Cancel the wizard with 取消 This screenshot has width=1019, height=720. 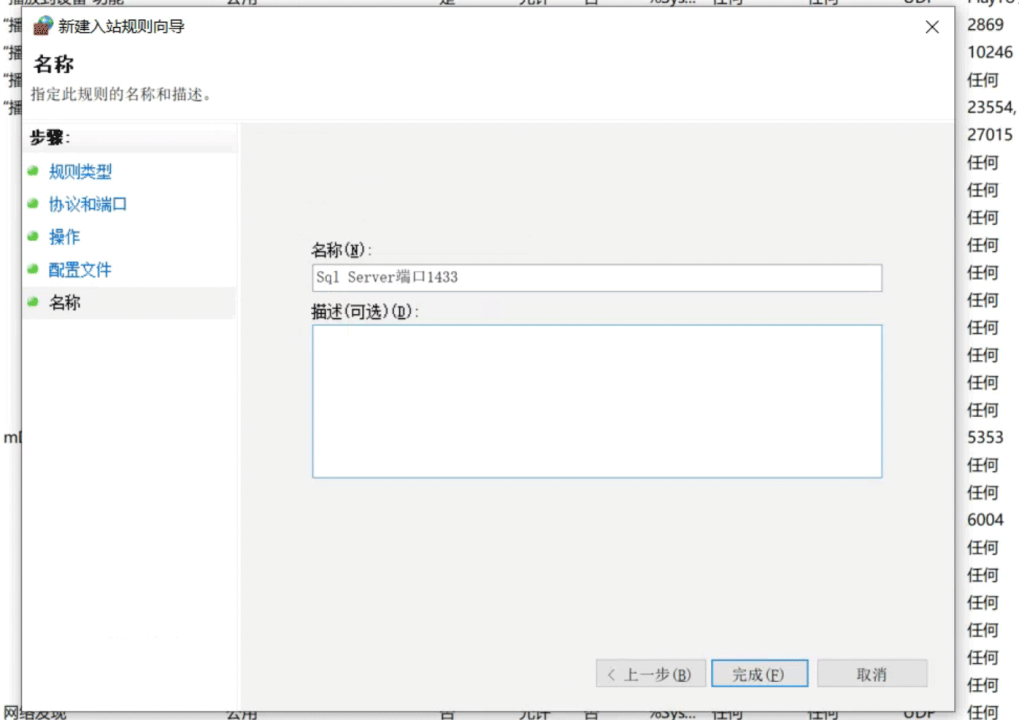point(872,674)
